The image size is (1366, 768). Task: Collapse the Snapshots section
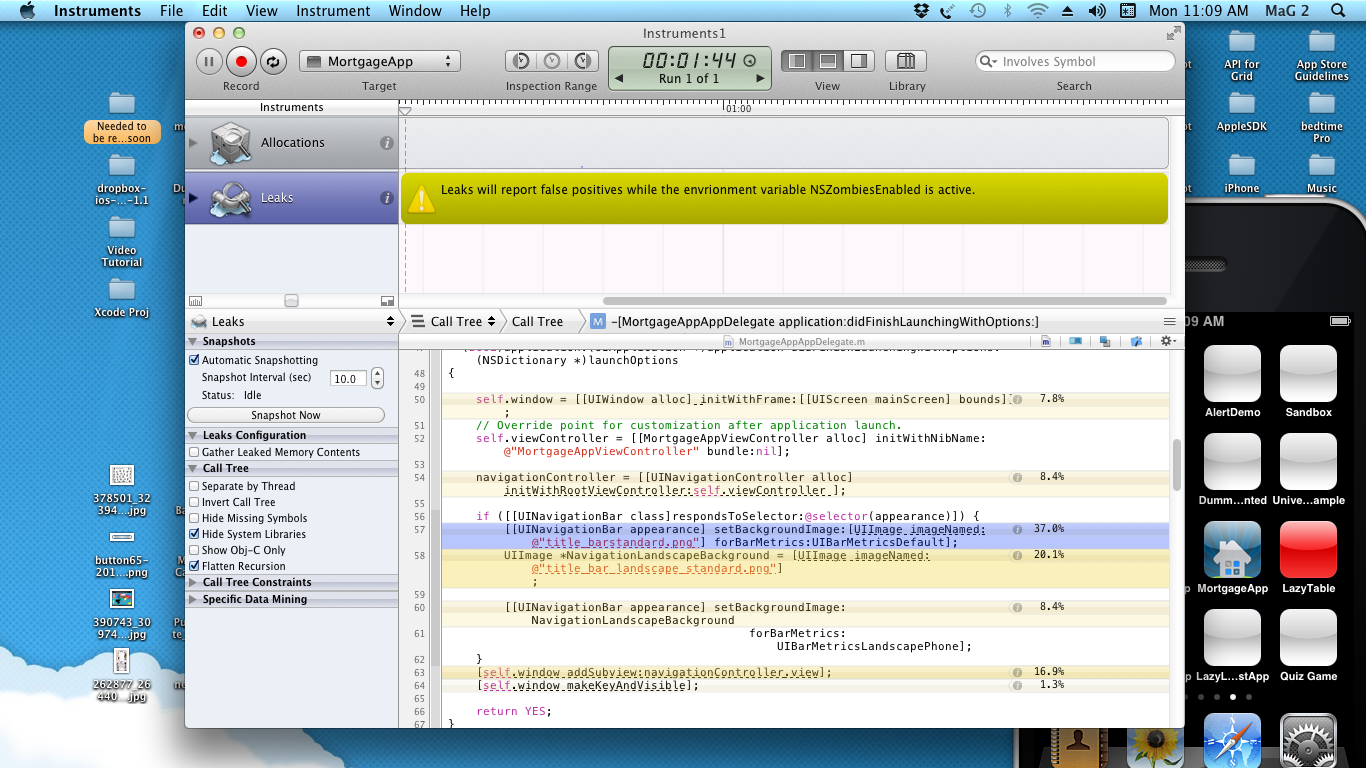coord(193,342)
